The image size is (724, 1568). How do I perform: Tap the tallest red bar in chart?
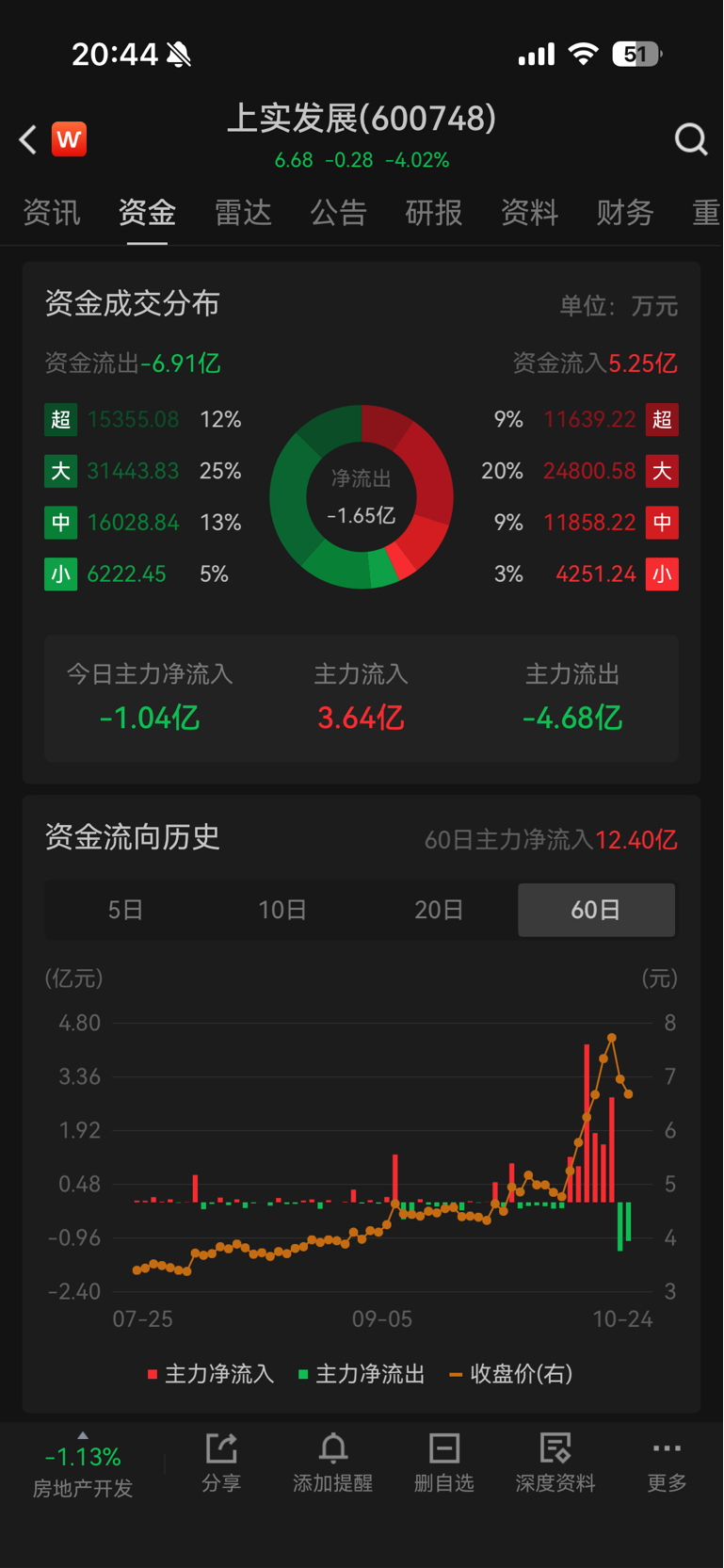[x=587, y=1123]
